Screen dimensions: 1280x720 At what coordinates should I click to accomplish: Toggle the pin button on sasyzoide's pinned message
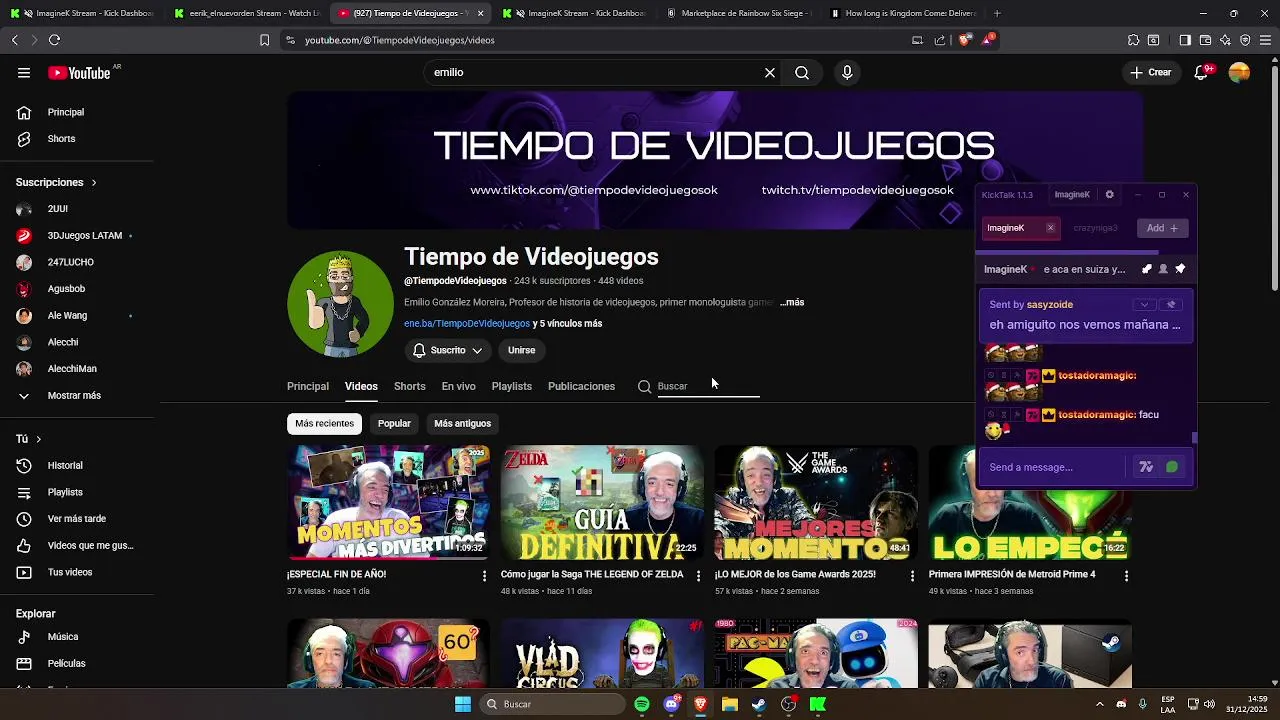(1171, 304)
